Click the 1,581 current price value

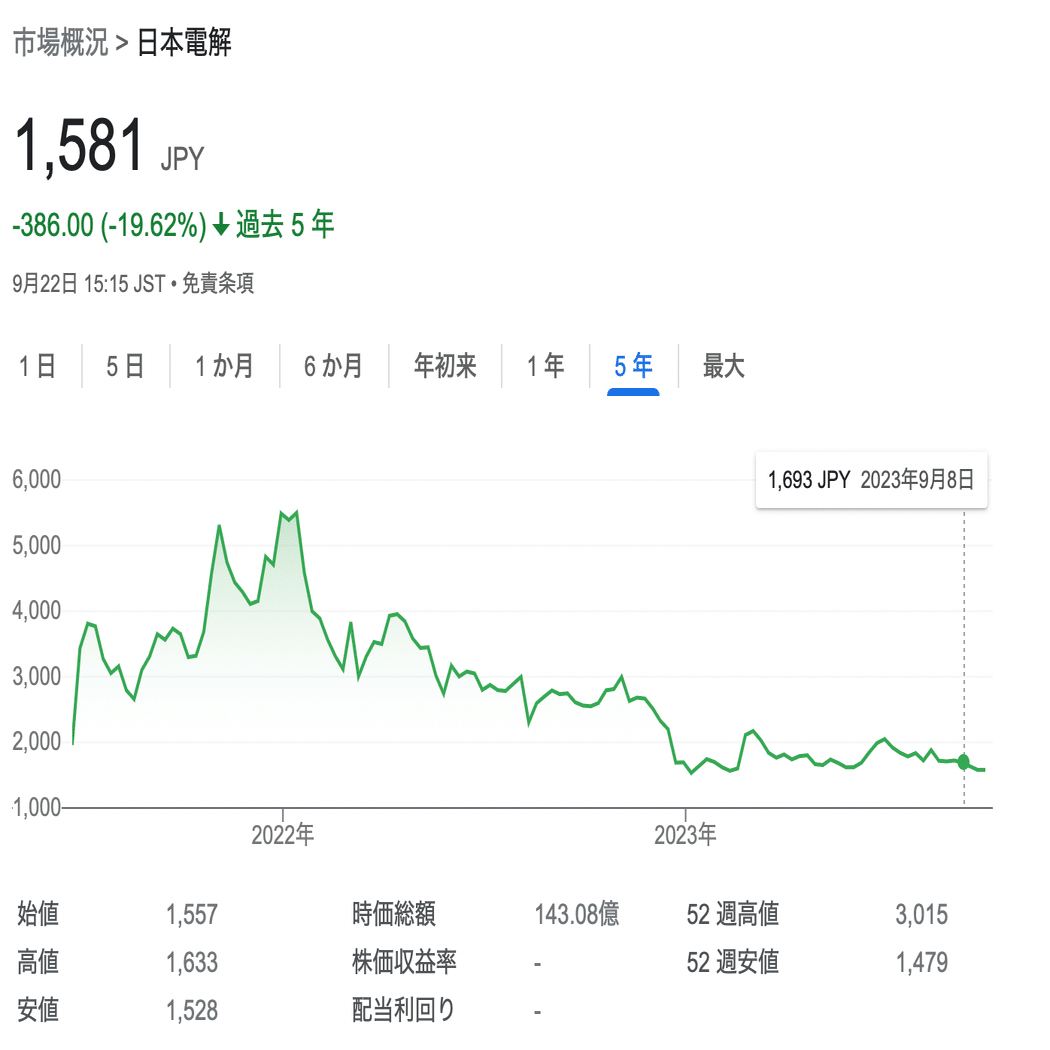click(x=79, y=145)
